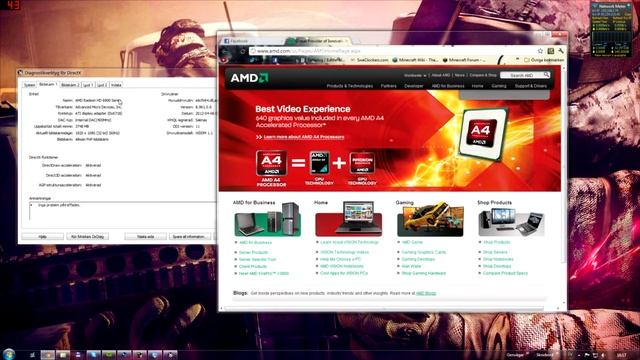Click the Shop Products computers image
The height and width of the screenshot is (360, 640).
tap(511, 222)
